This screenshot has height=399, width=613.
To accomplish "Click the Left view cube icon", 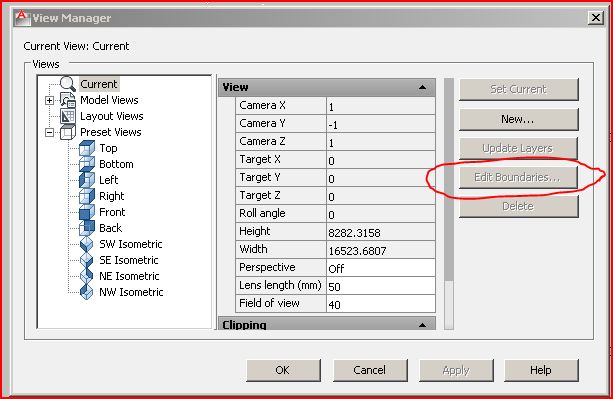I will (x=87, y=180).
